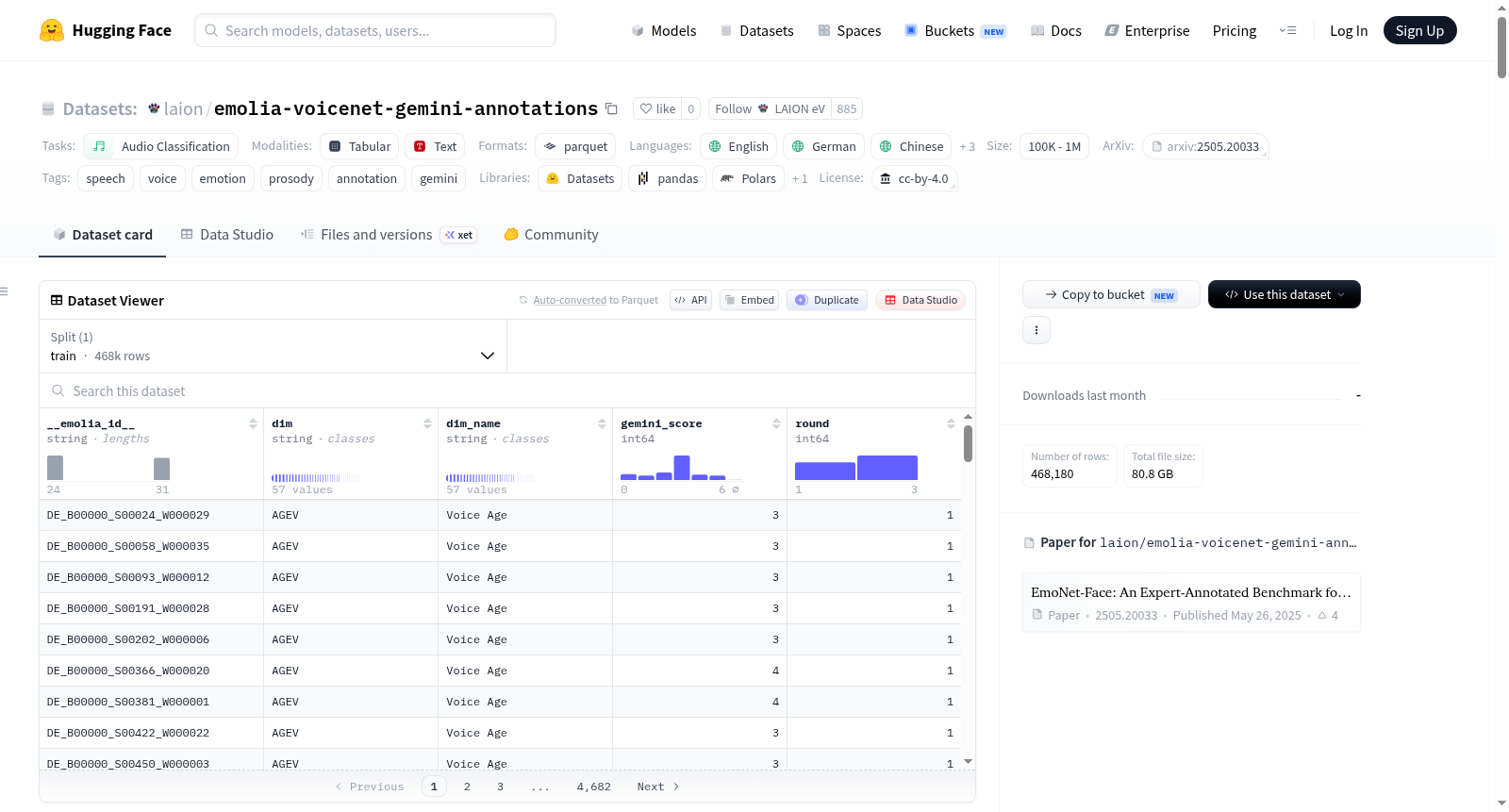Sort by the __emolia_id__ column

pos(253,423)
